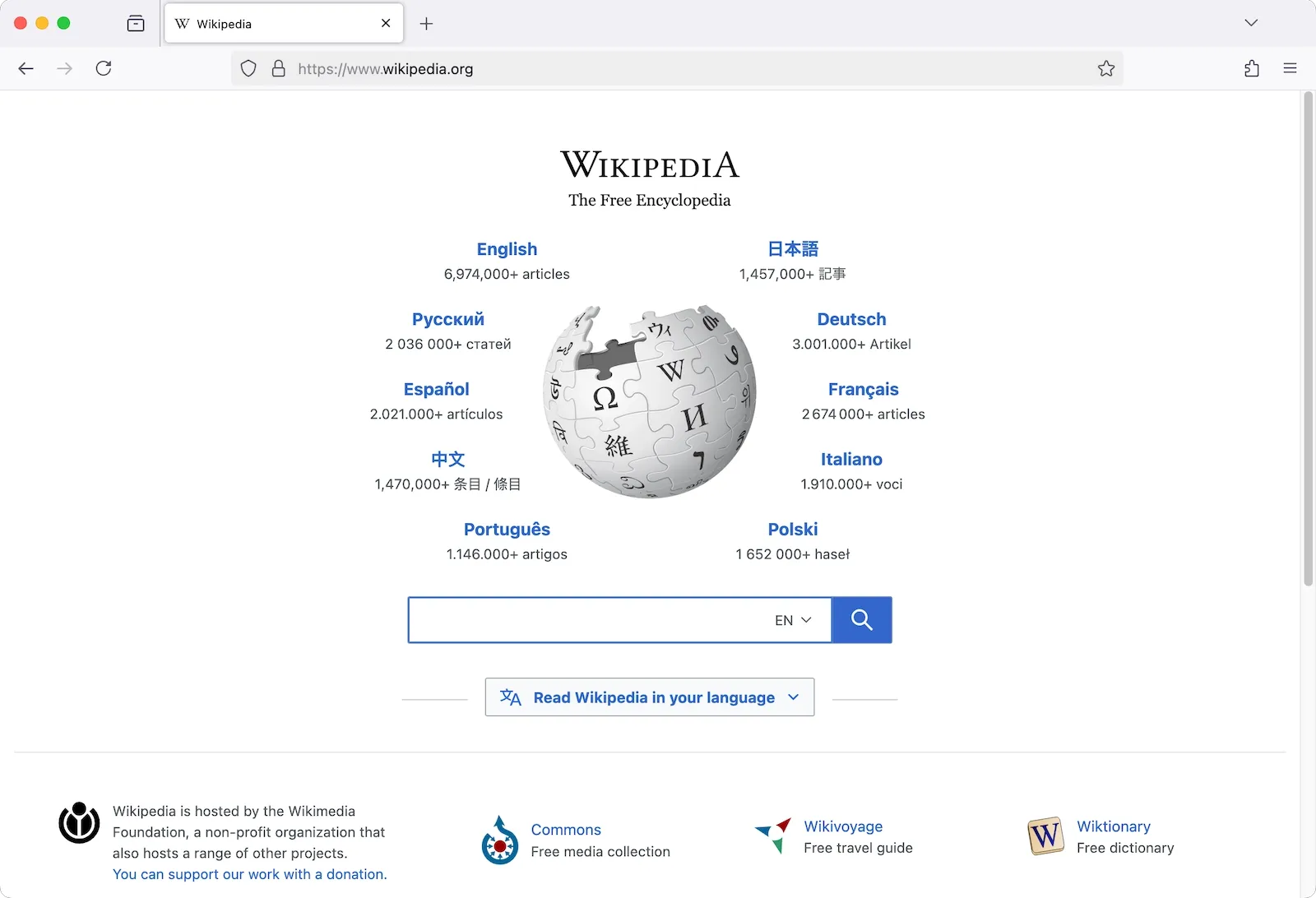The width and height of the screenshot is (1316, 898).
Task: Click the '3.001.000+ Artikel' text
Action: pos(851,344)
